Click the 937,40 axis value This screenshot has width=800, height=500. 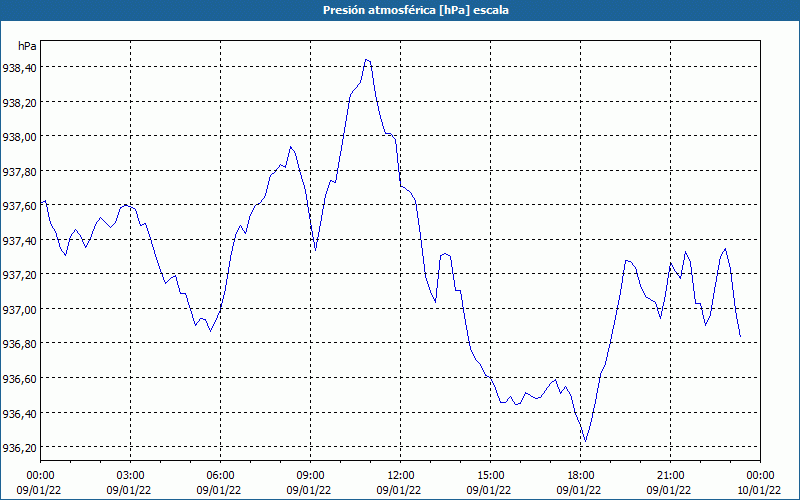19,240
